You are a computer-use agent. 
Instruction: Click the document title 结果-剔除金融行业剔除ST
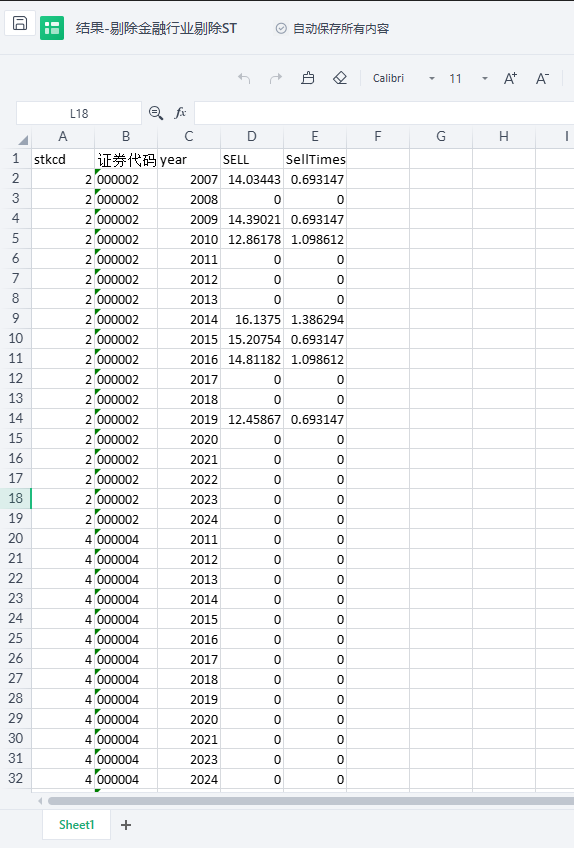(x=156, y=28)
